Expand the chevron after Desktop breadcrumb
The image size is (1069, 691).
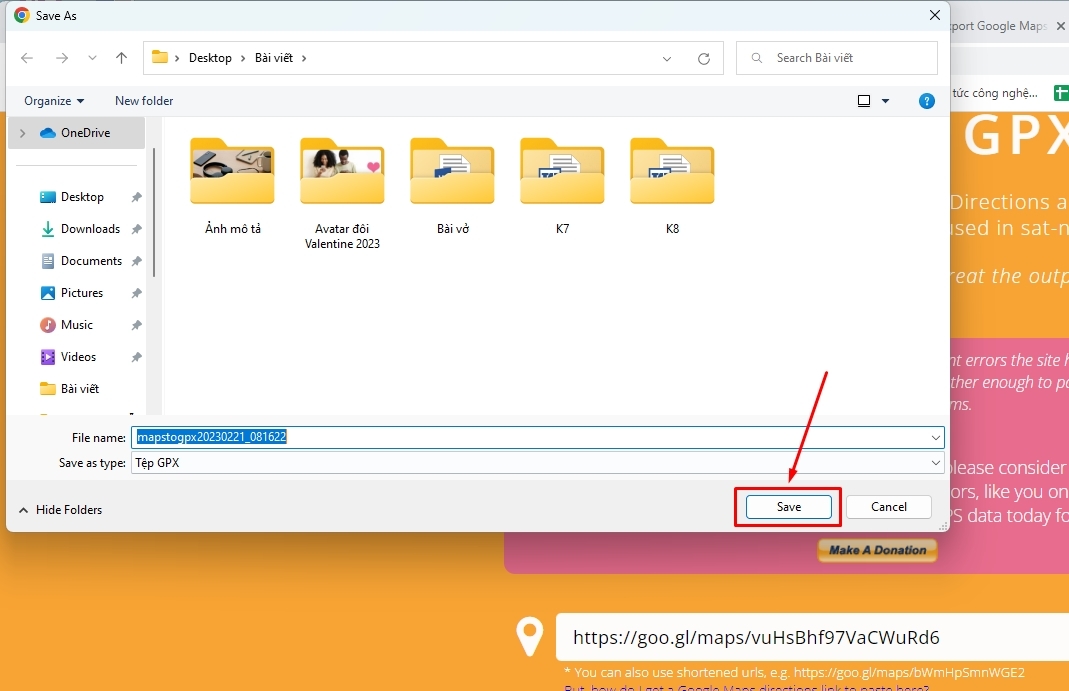point(243,58)
